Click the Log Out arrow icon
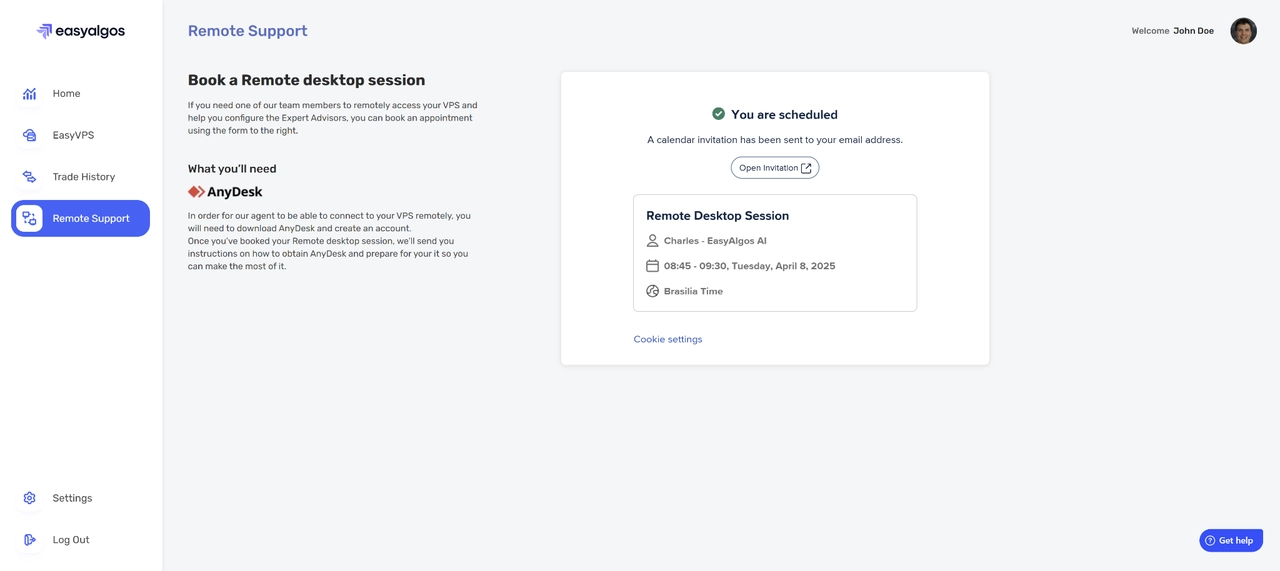The width and height of the screenshot is (1280, 571). (30, 540)
